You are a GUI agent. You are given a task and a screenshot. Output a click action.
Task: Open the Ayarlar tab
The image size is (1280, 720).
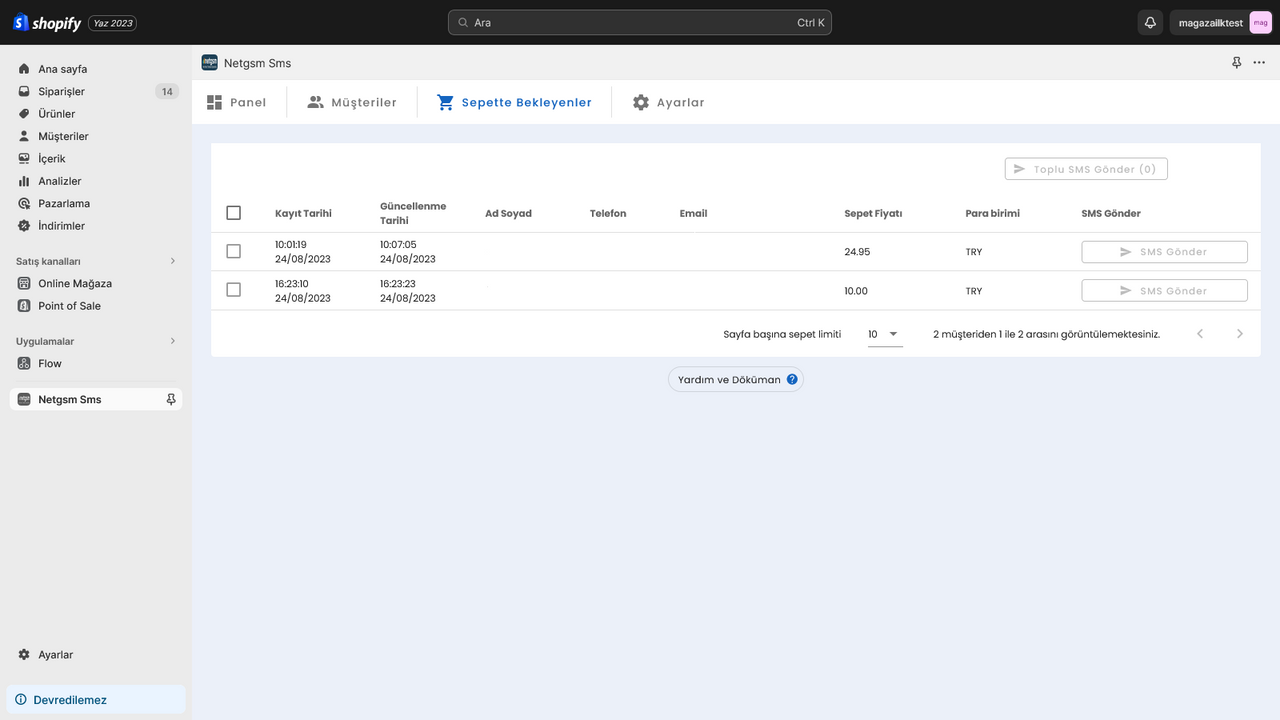pos(668,102)
